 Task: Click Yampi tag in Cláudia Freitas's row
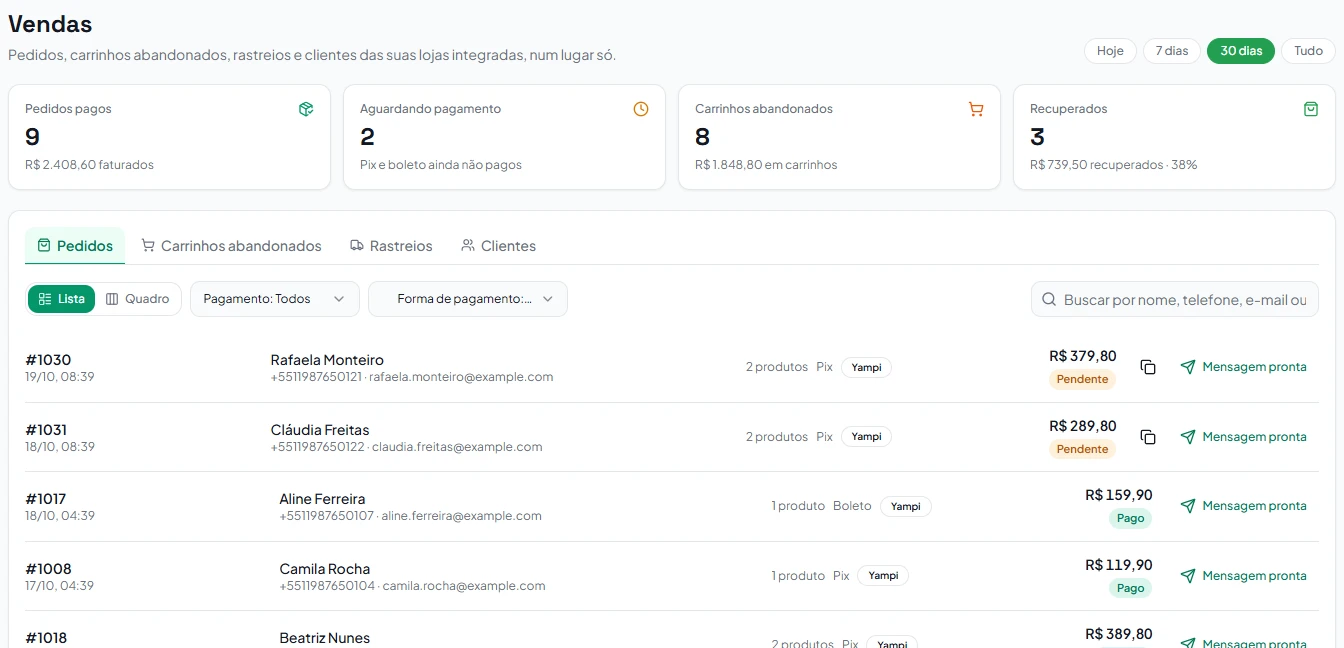[866, 437]
